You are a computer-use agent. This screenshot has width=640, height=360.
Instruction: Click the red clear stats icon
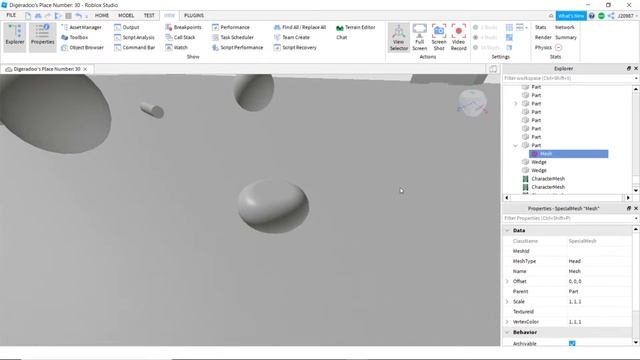tap(558, 48)
